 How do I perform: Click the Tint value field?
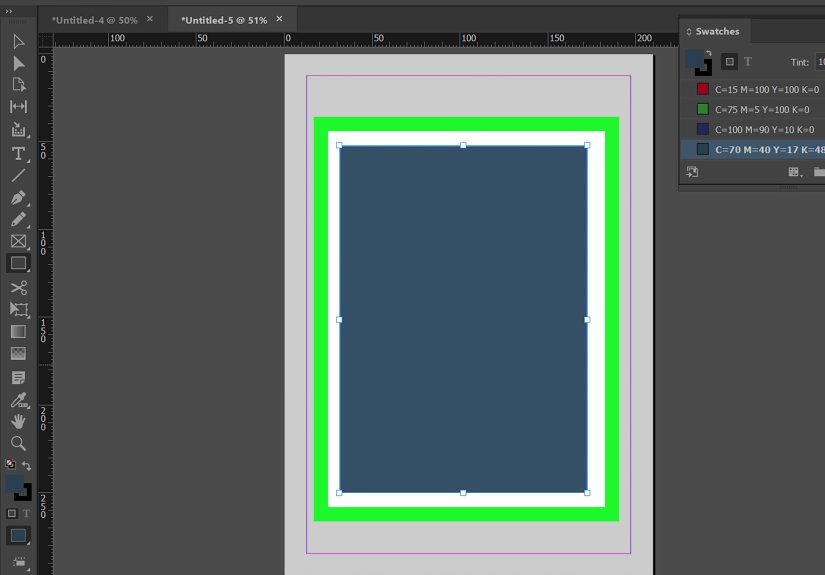[820, 62]
